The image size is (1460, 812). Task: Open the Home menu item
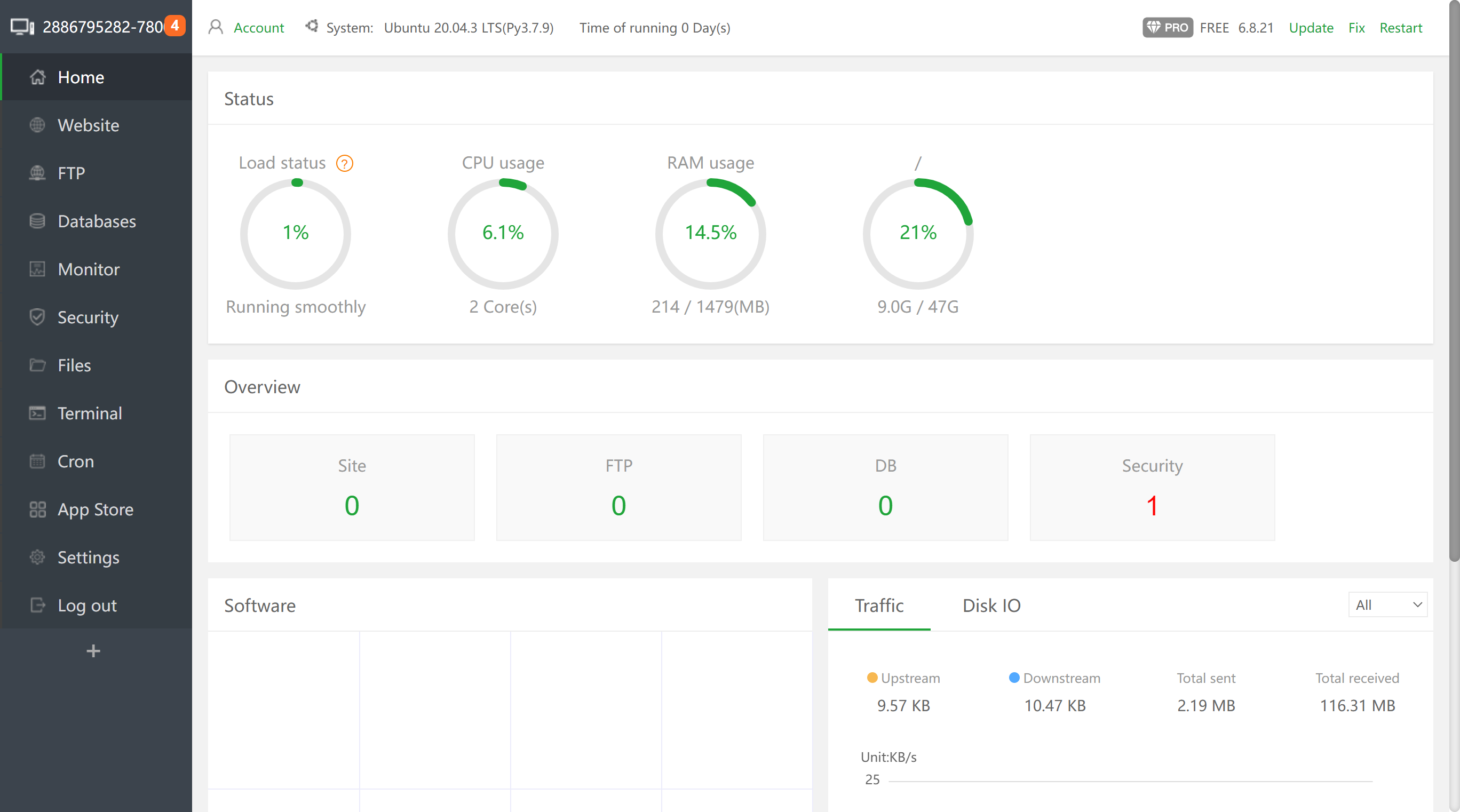click(x=97, y=77)
